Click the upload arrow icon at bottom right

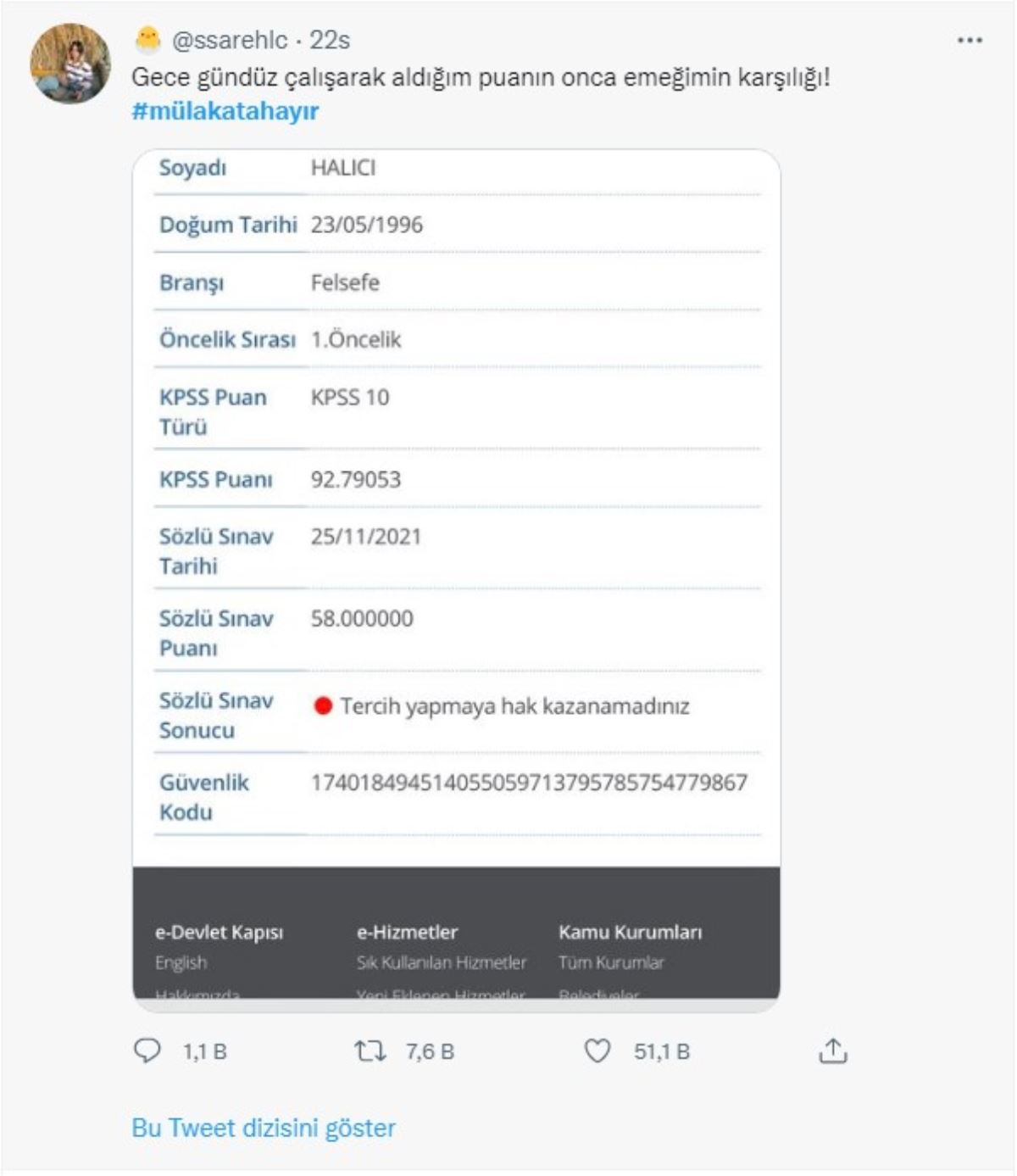pyautogui.click(x=835, y=1052)
